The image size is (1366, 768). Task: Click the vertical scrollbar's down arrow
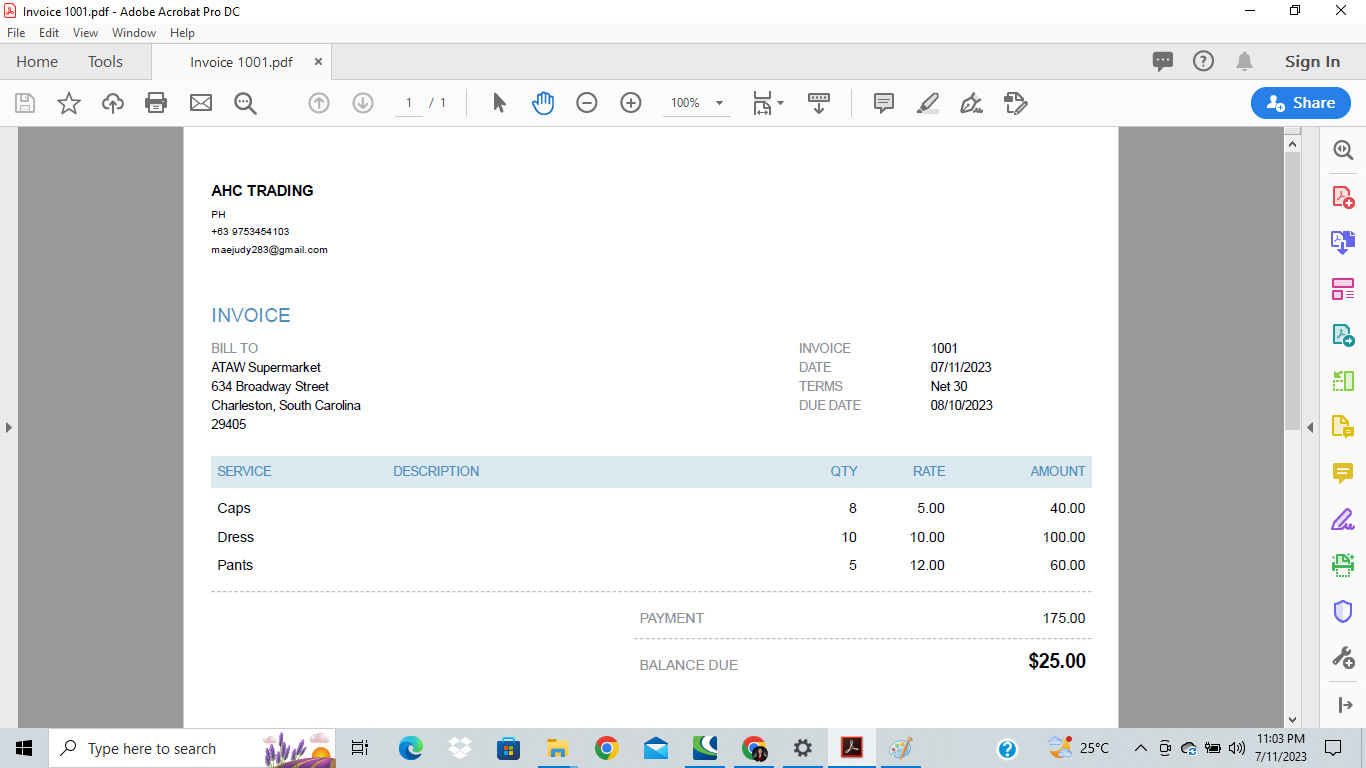(1292, 719)
